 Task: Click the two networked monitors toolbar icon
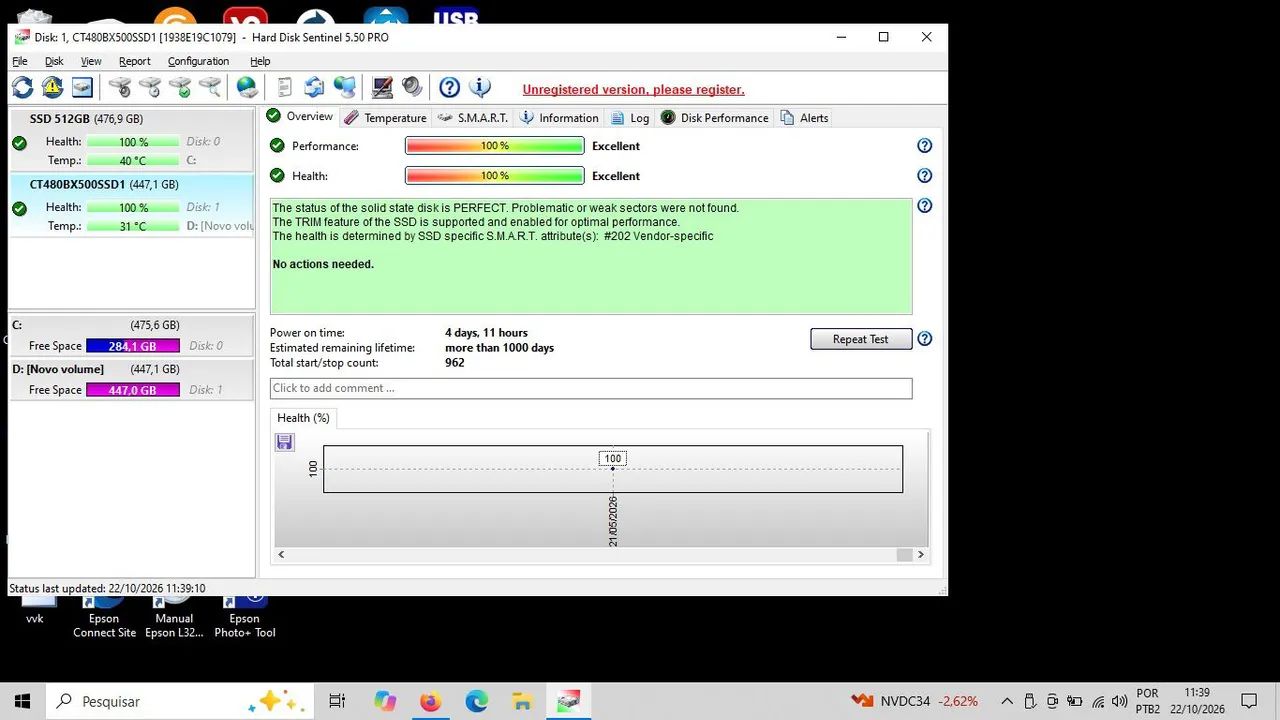(345, 88)
